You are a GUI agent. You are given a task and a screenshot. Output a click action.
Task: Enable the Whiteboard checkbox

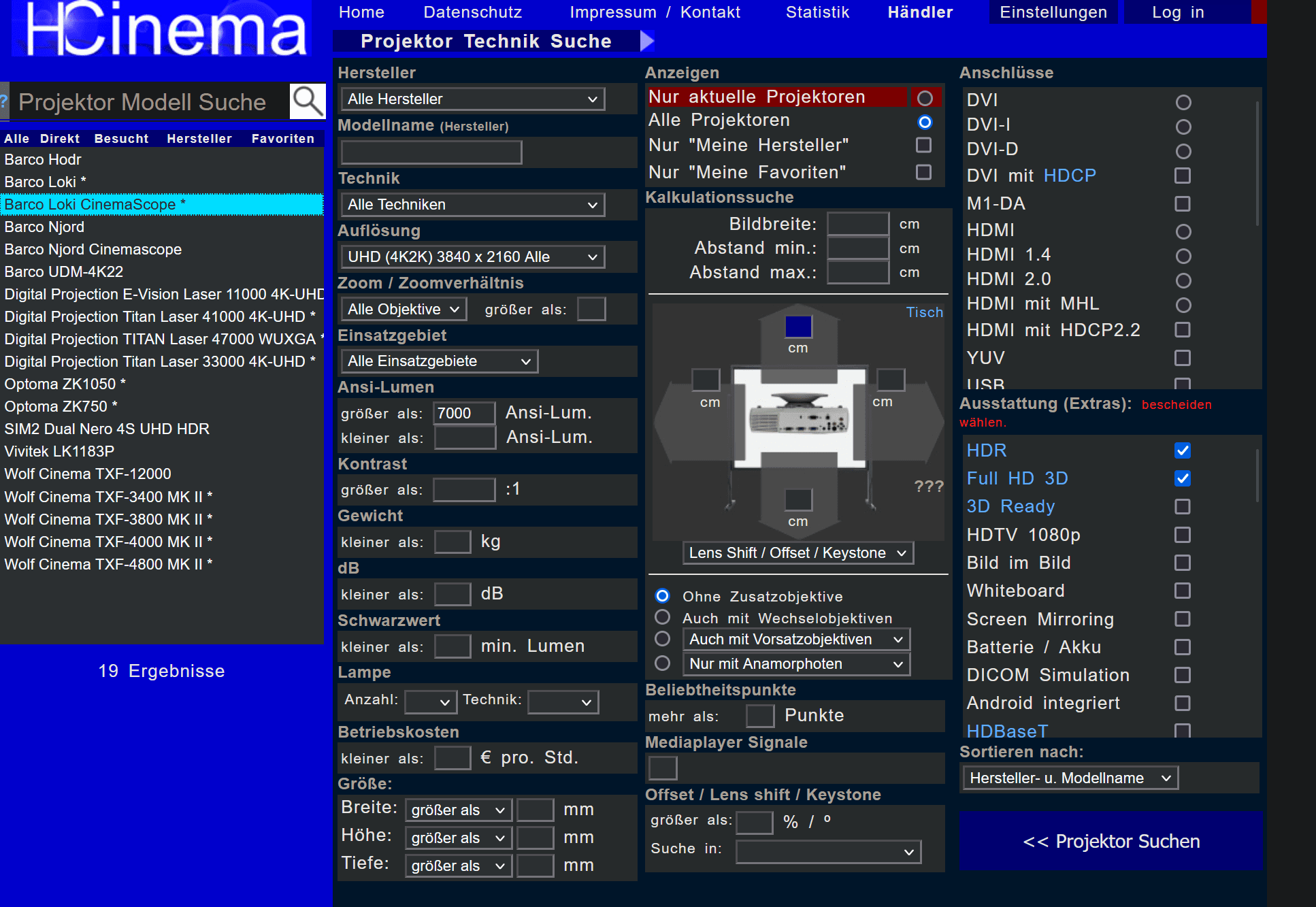point(1183,591)
